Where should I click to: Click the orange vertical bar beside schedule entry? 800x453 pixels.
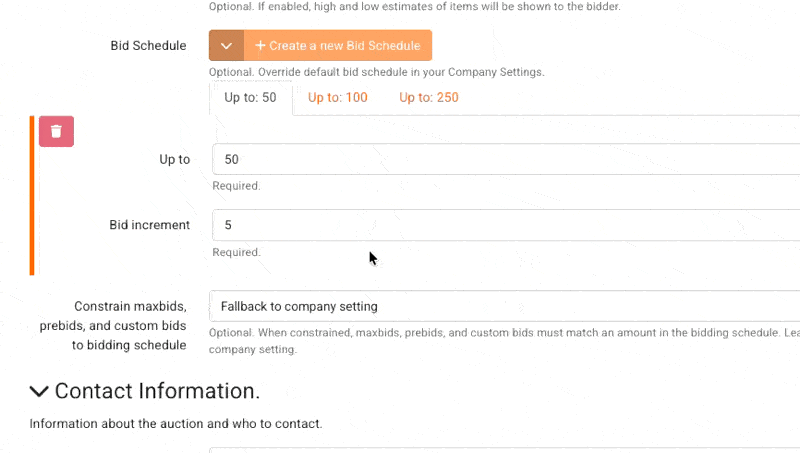pos(32,195)
